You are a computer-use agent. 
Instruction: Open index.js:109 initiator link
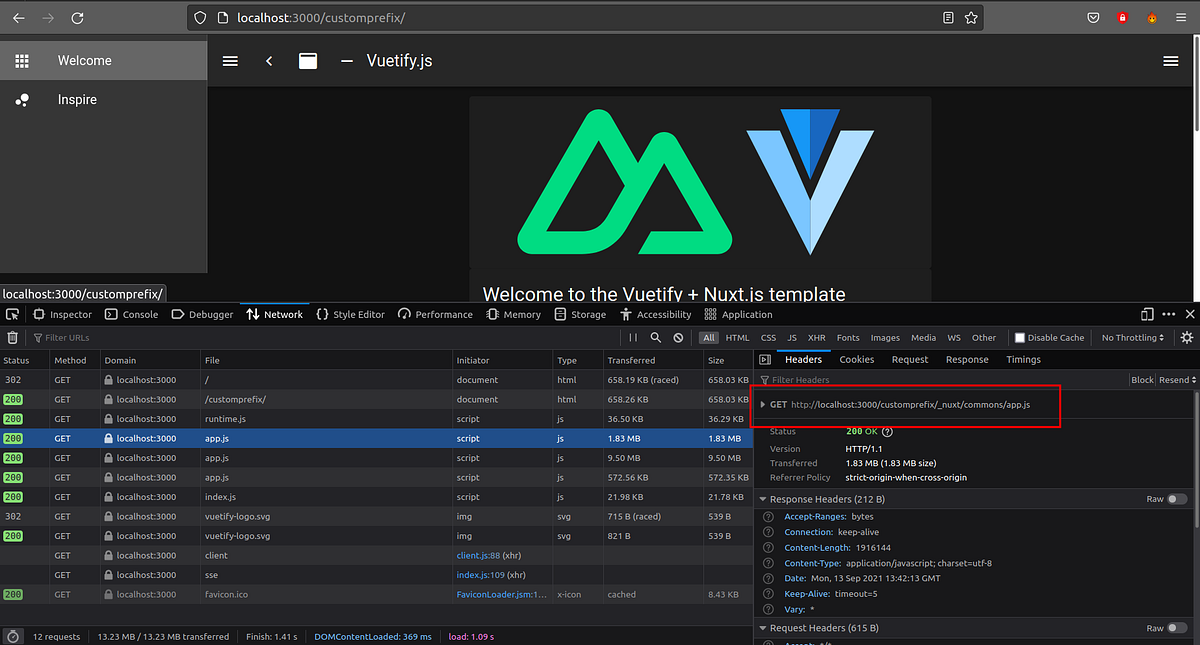(x=480, y=575)
